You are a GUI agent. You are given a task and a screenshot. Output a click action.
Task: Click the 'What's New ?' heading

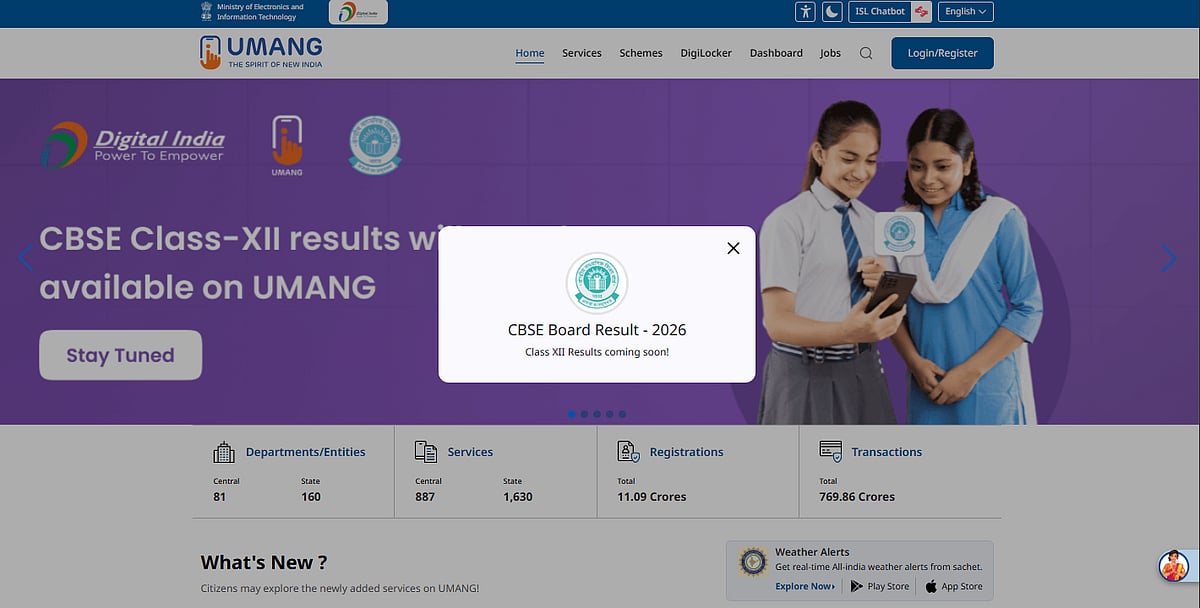click(264, 562)
